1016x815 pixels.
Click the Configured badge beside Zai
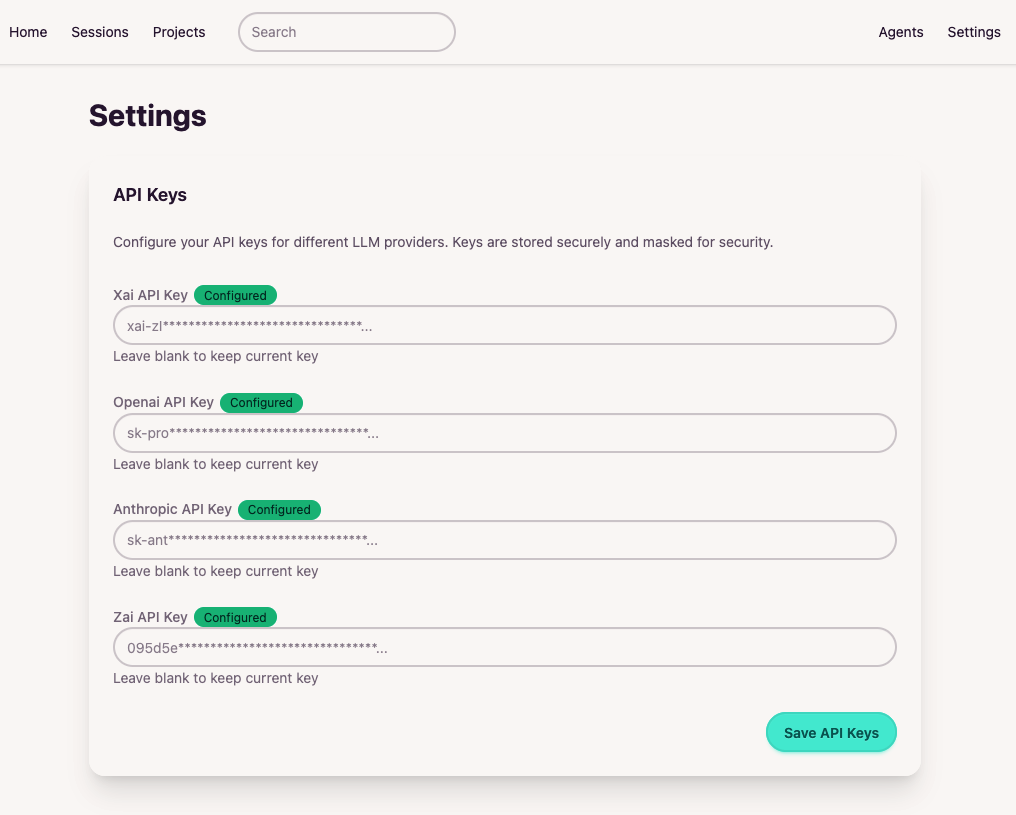(235, 617)
